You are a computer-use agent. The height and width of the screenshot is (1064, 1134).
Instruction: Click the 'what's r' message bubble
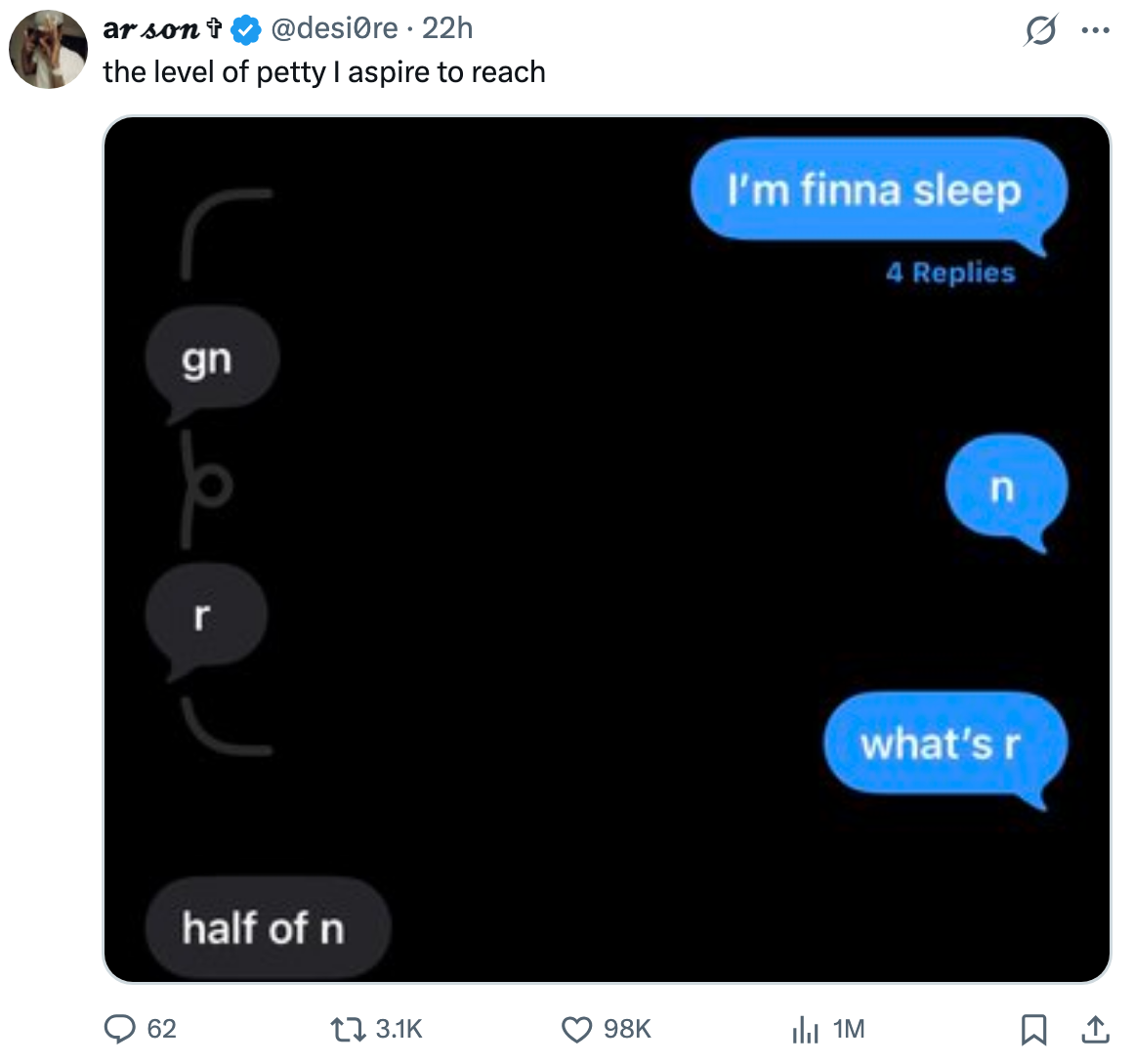point(942,745)
